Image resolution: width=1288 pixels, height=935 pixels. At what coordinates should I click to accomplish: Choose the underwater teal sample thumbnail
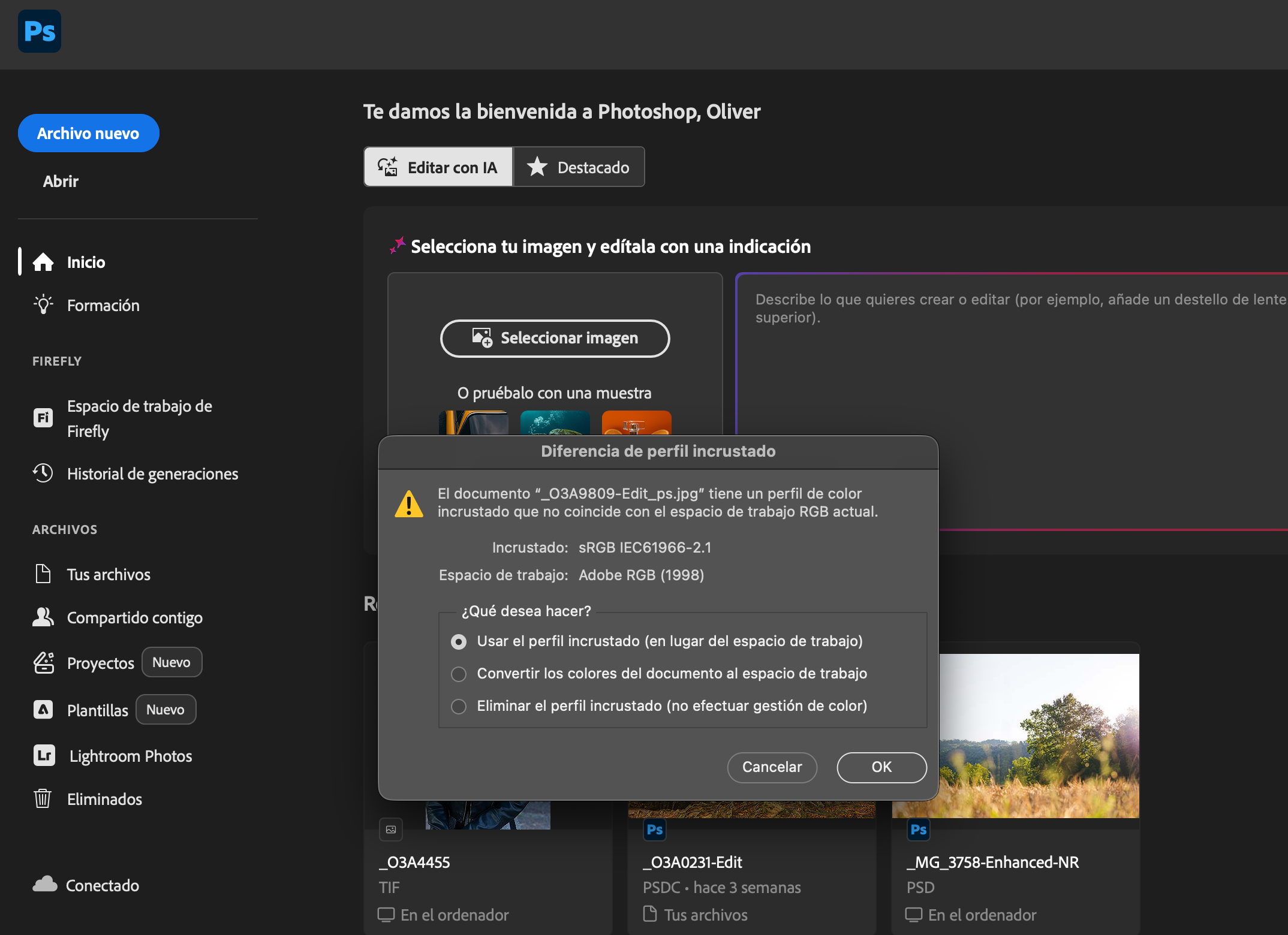coord(555,423)
